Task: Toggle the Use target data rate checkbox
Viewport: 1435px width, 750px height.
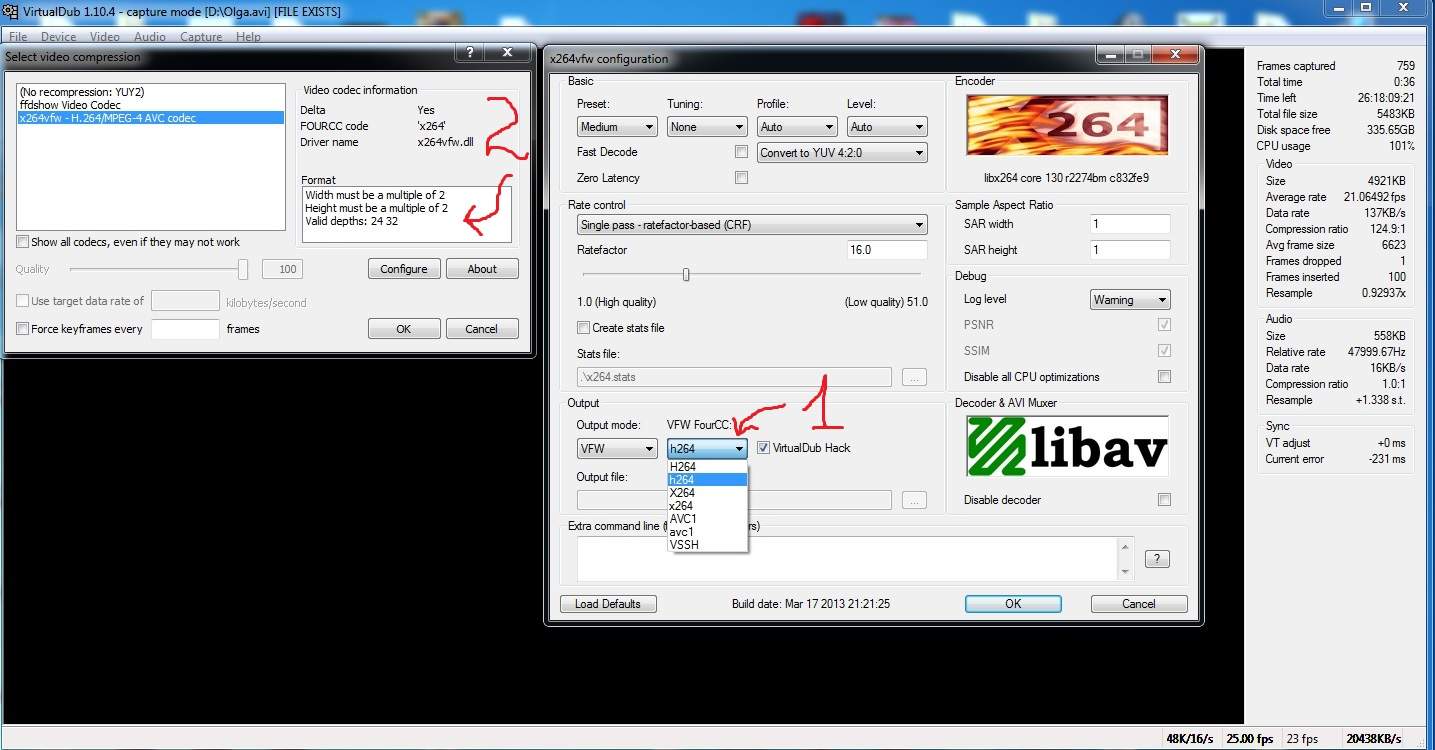Action: 22,301
